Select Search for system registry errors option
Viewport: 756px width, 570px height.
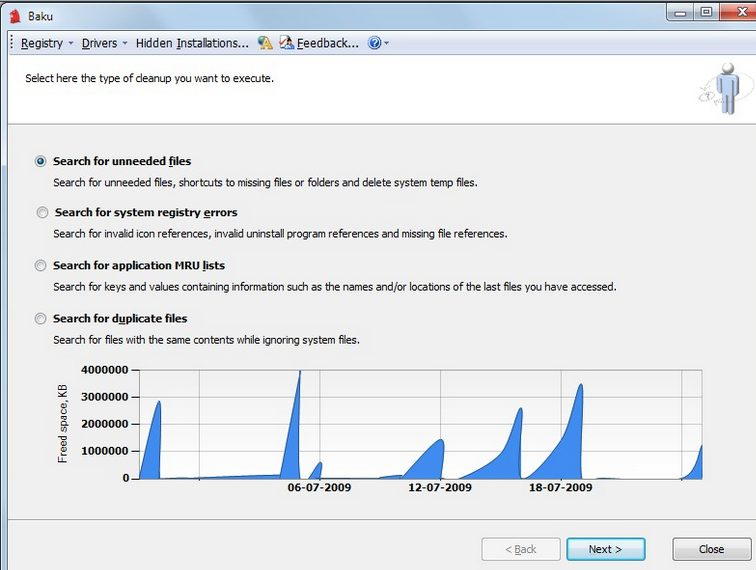(42, 212)
